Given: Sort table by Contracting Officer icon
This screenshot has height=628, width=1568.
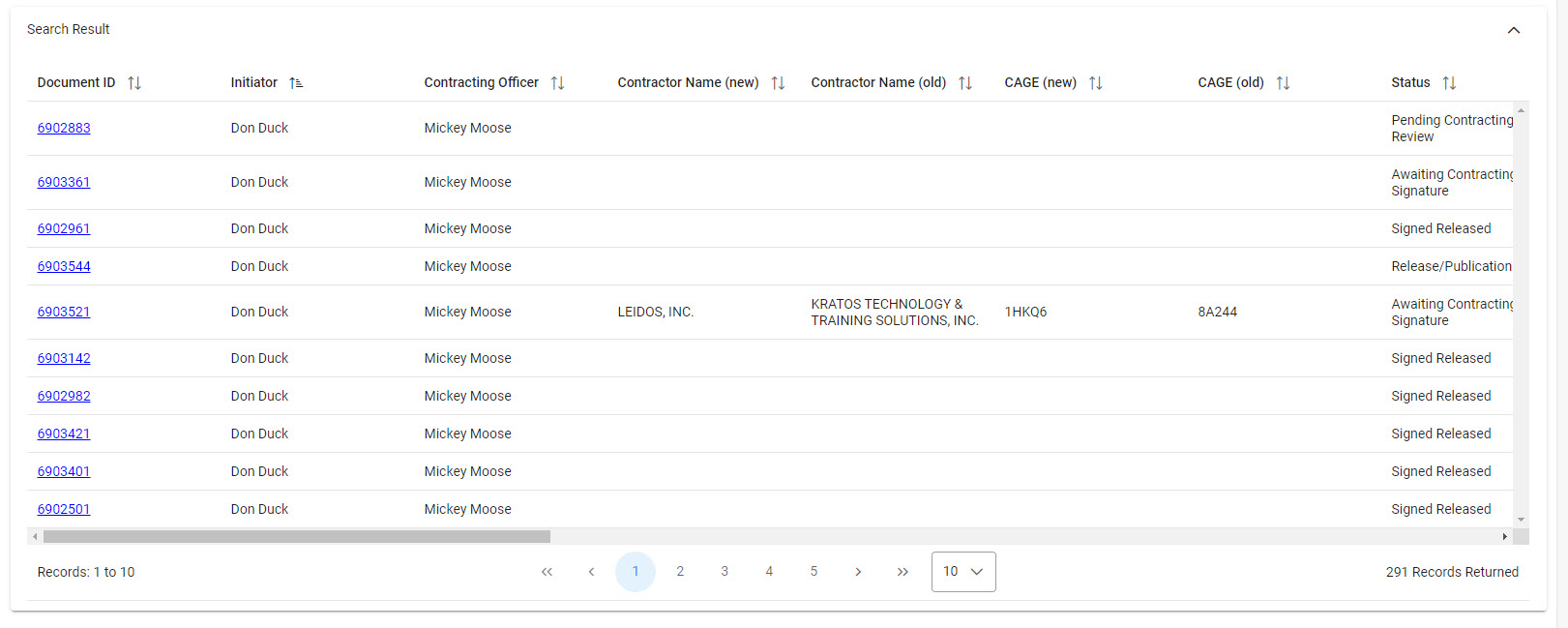Looking at the screenshot, I should [557, 83].
